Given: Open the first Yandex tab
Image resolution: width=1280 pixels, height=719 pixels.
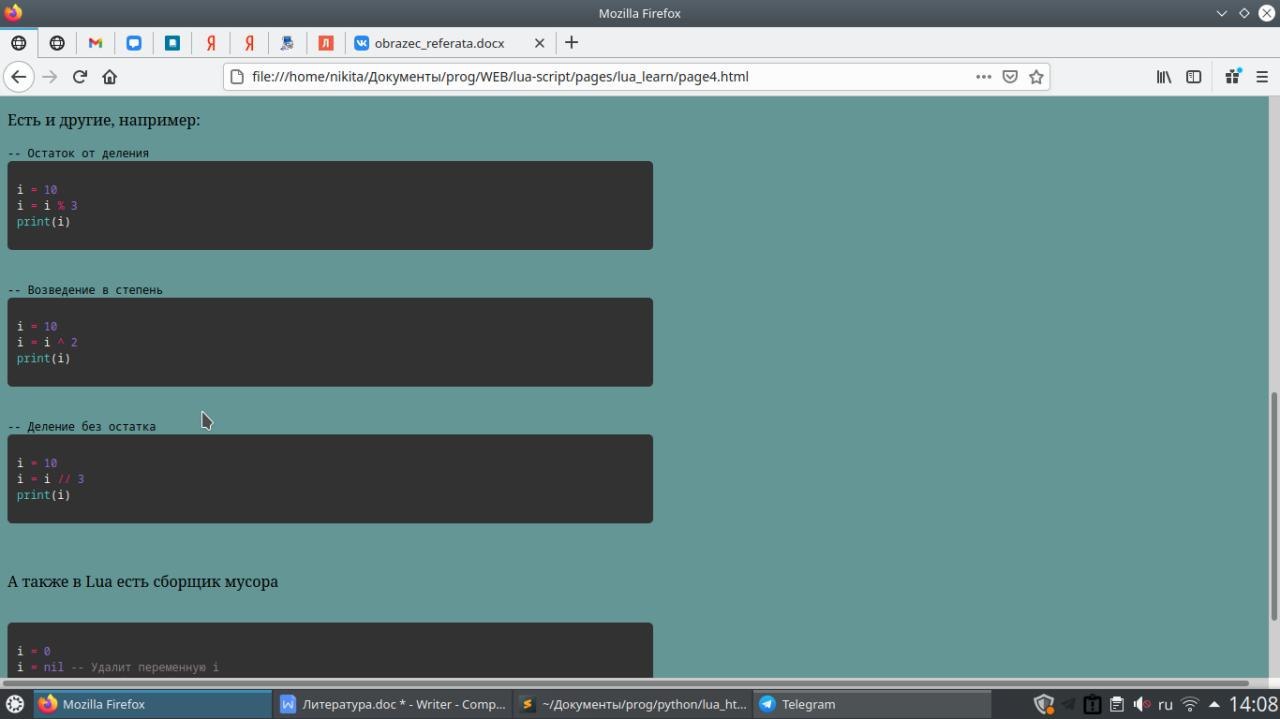Looking at the screenshot, I should tap(211, 43).
